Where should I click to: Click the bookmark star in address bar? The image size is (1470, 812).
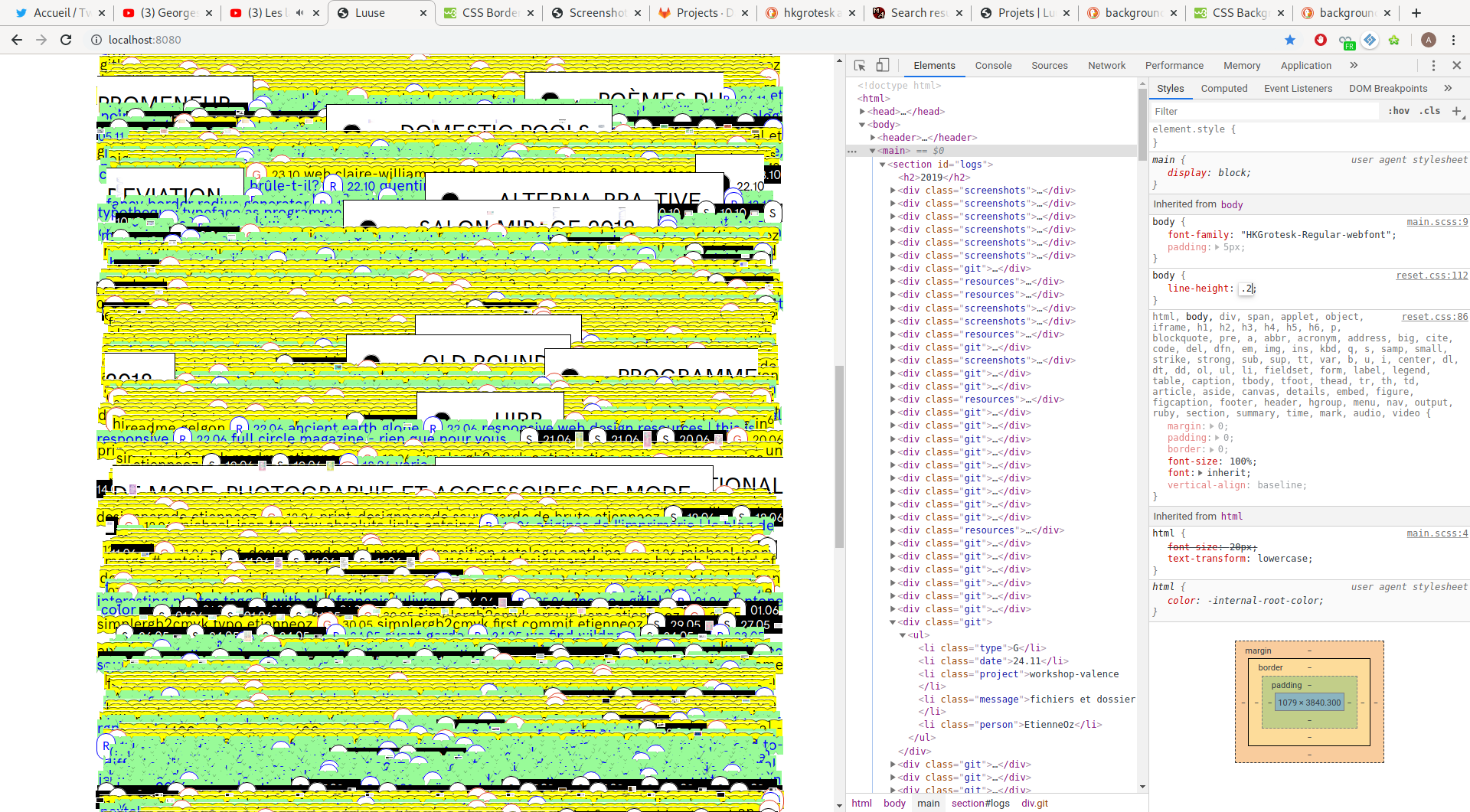(x=1290, y=40)
